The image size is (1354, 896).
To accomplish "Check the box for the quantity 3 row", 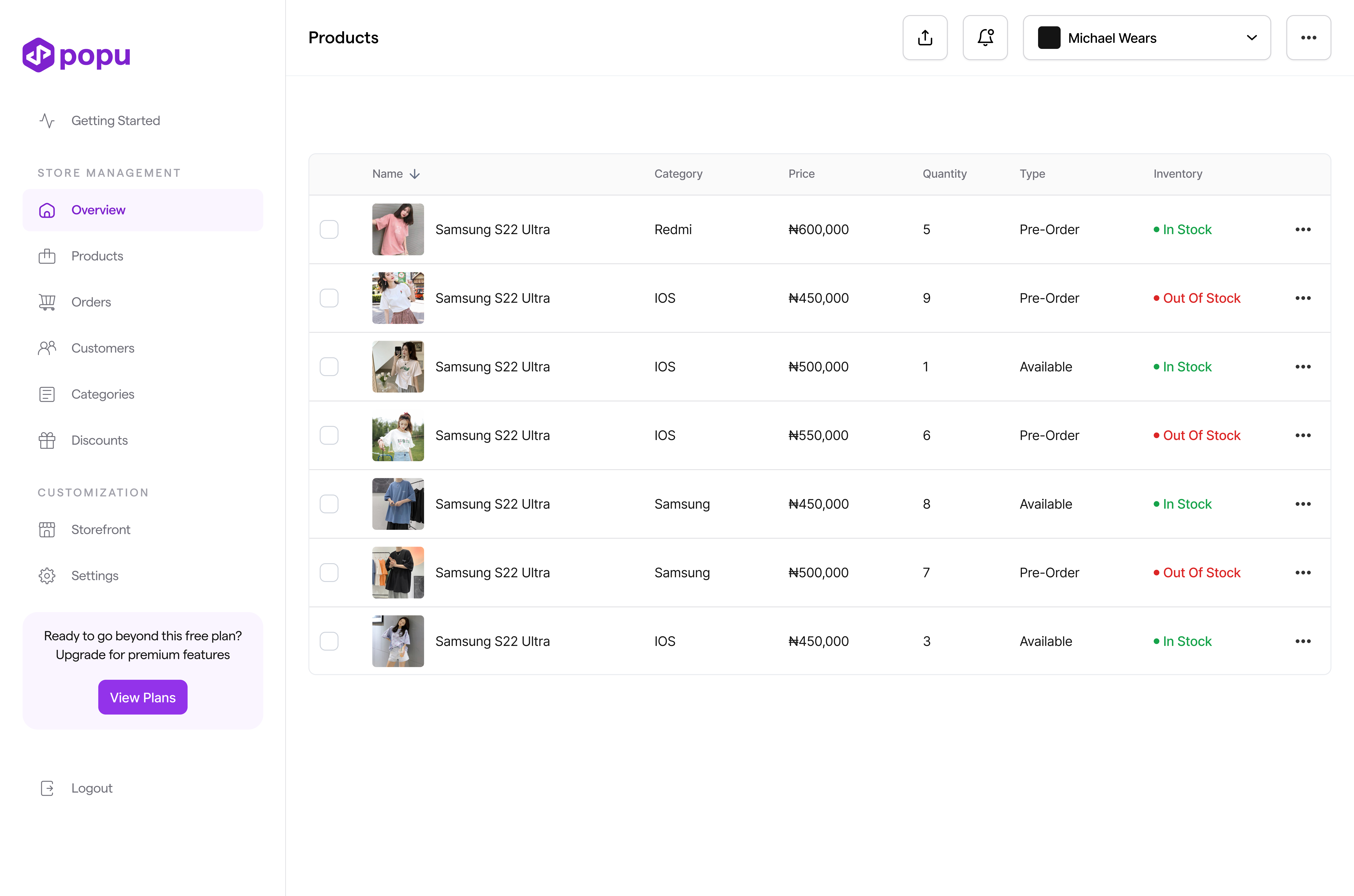I will click(x=329, y=641).
